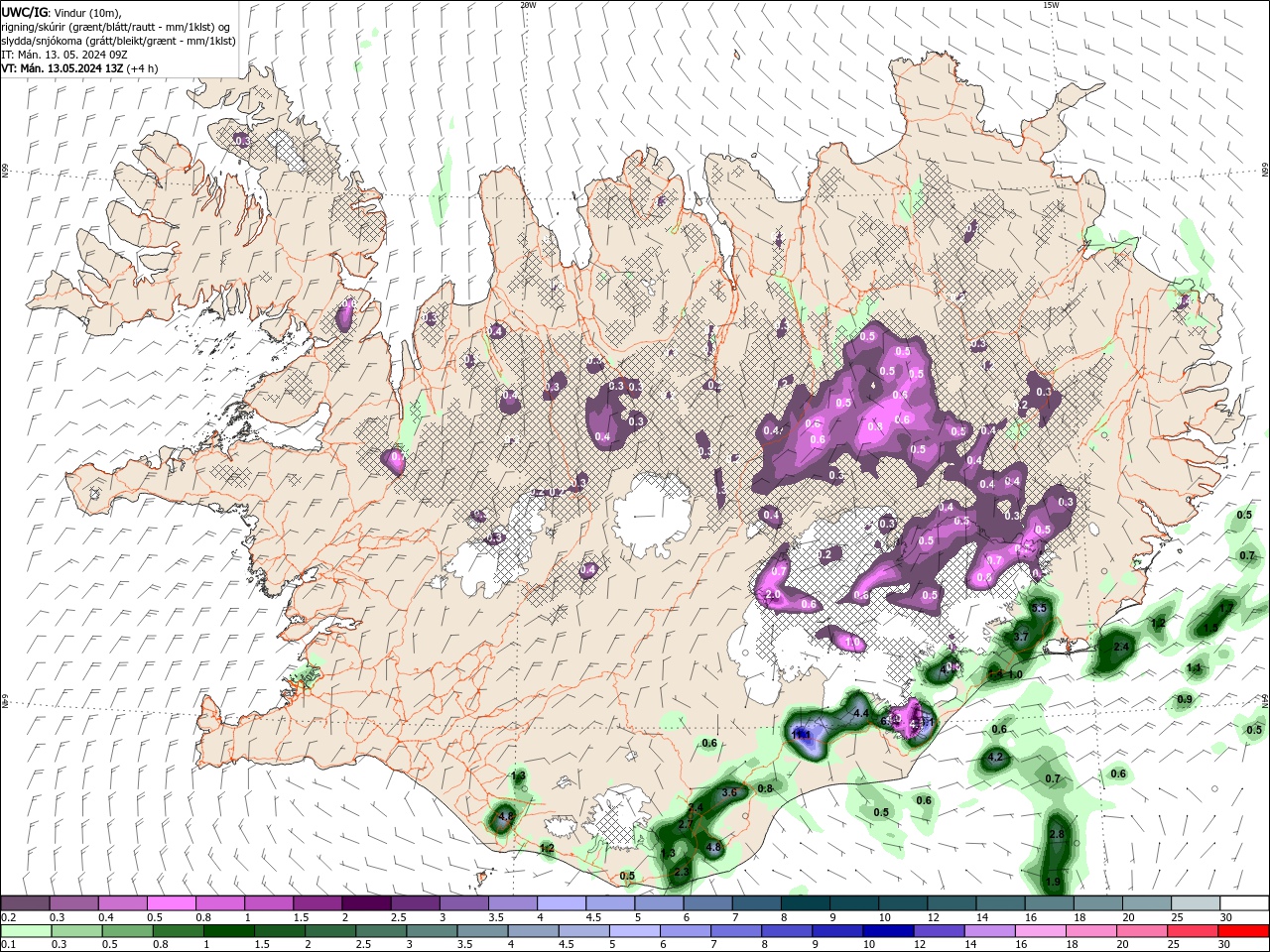Viewport: 1270px width, 952px height.
Task: Select the '0.9' rain value offshore
Action: click(x=1185, y=700)
